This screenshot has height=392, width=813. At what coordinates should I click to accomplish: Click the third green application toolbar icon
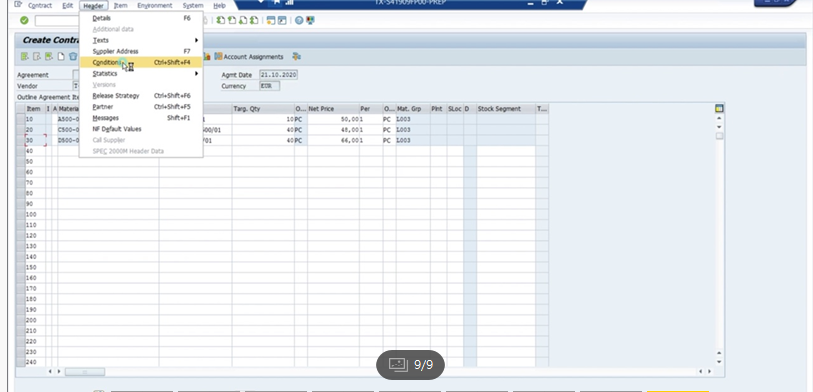click(49, 57)
